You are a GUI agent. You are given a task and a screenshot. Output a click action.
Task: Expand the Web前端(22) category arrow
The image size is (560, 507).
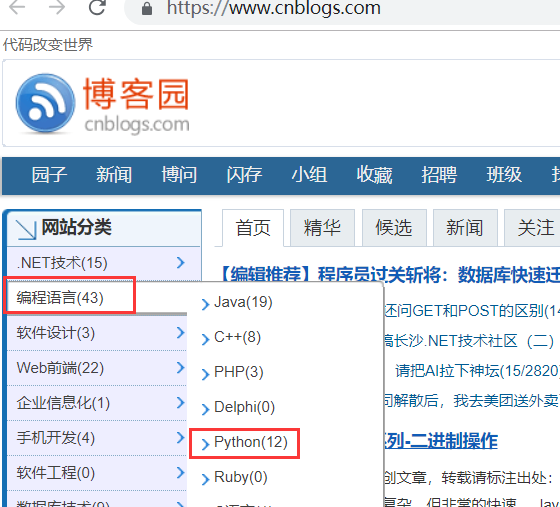[181, 367]
